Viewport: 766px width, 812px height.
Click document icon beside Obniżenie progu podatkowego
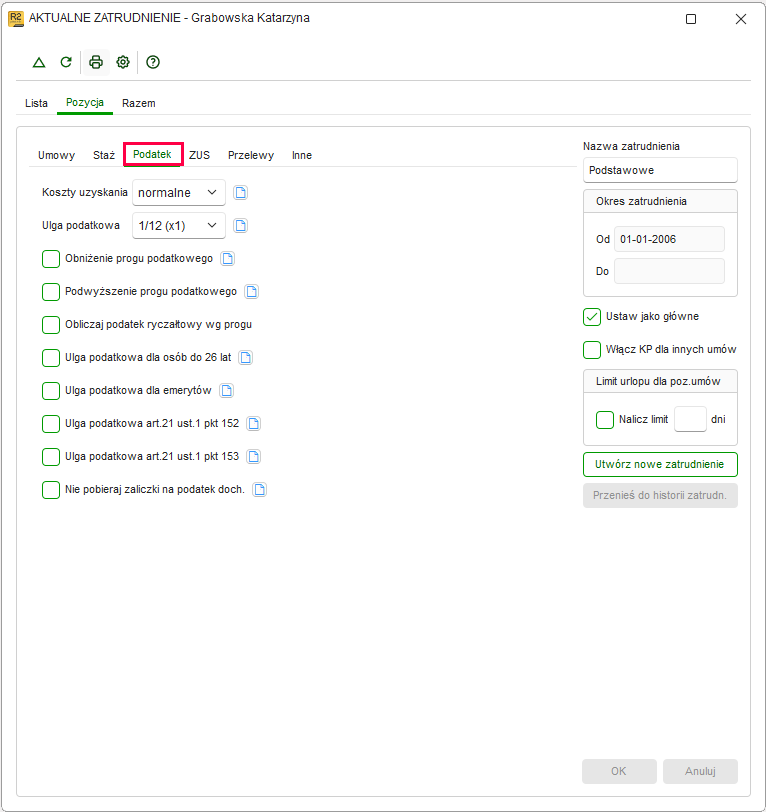click(227, 258)
